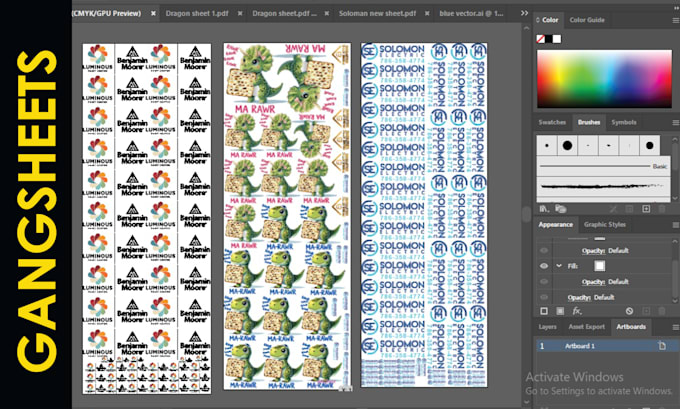Click the black swatch in Color panel
Screen dimensions: 680x409
coord(549,39)
